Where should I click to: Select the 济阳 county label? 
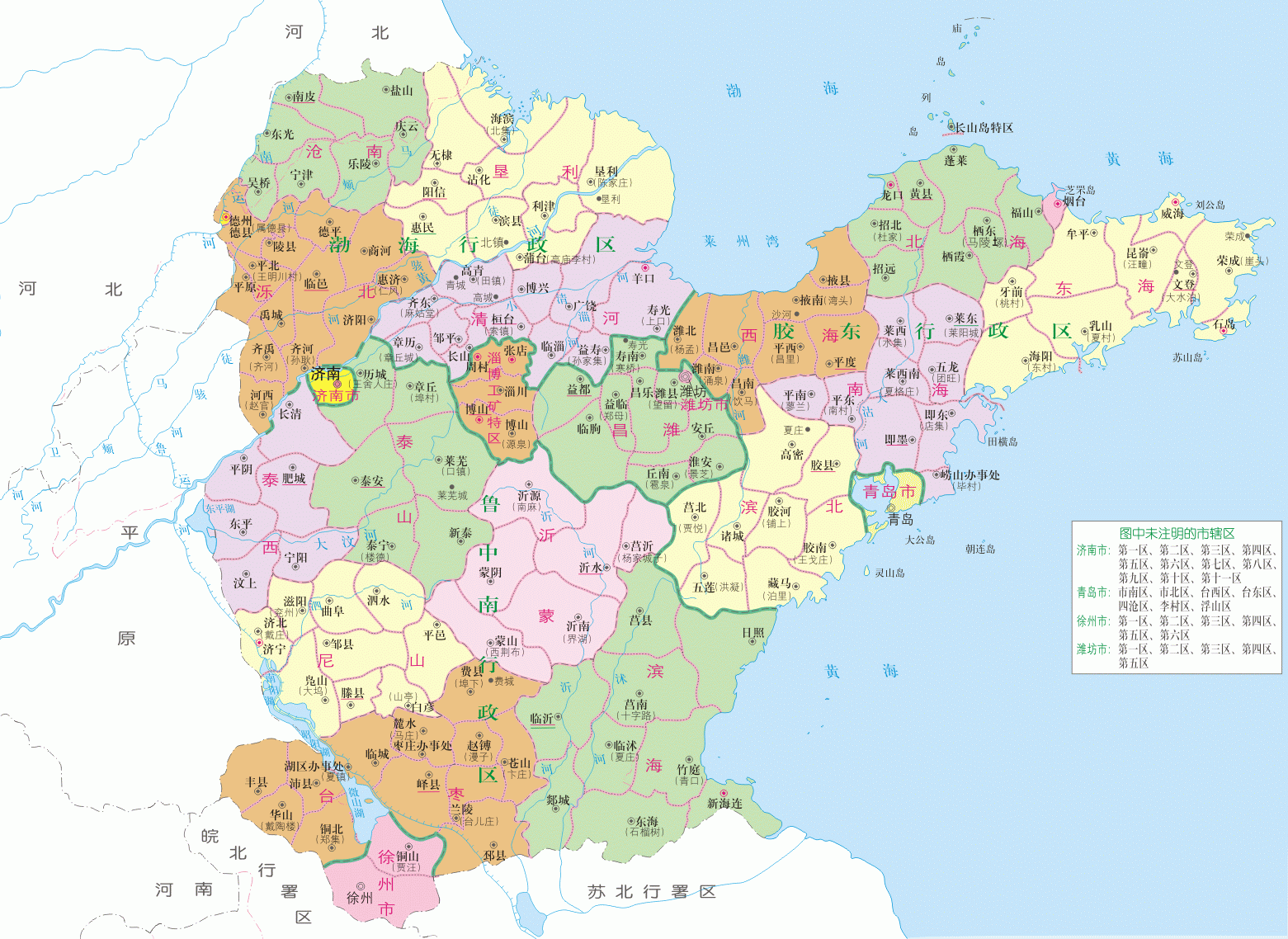pos(355,320)
